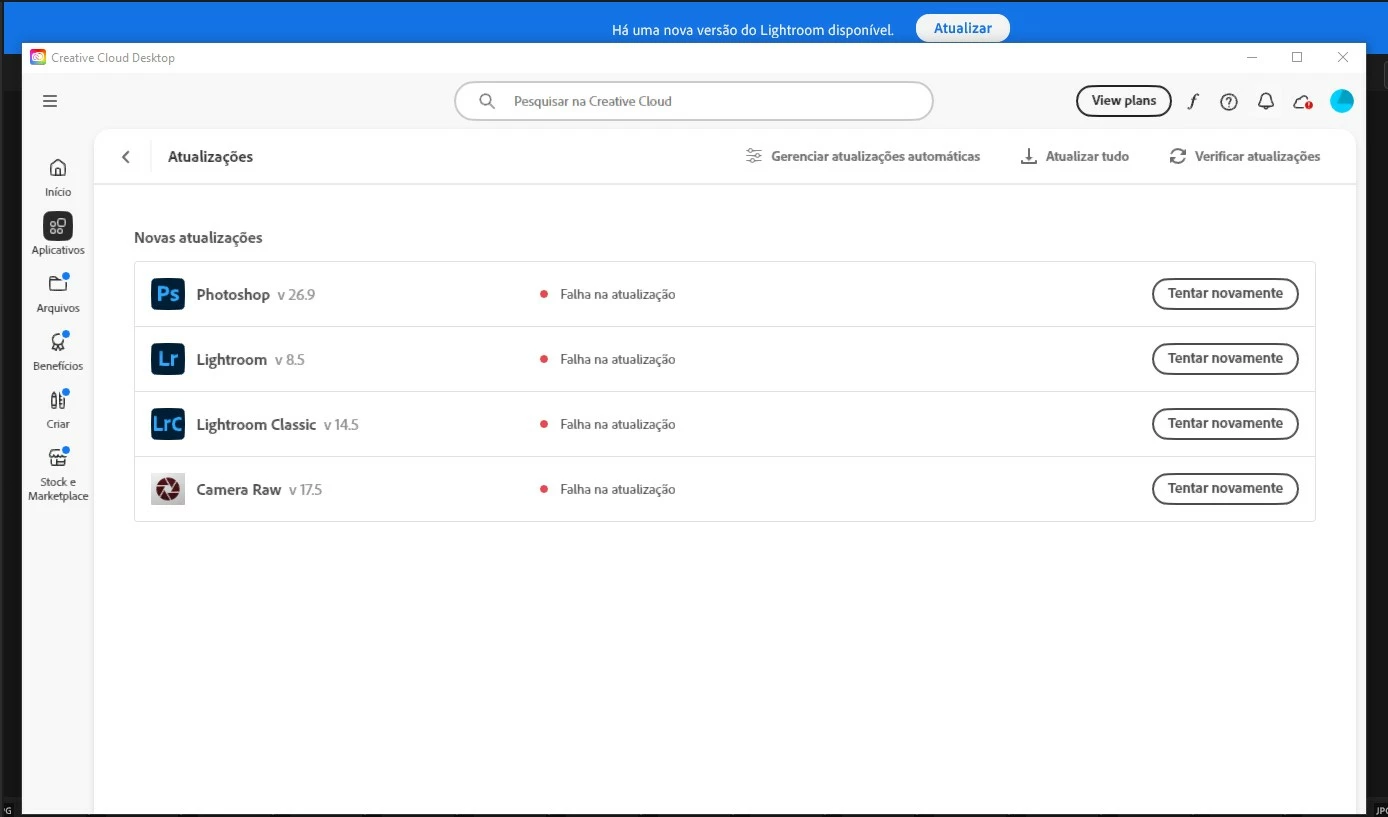
Task: Open the user profile avatar
Action: [1342, 101]
